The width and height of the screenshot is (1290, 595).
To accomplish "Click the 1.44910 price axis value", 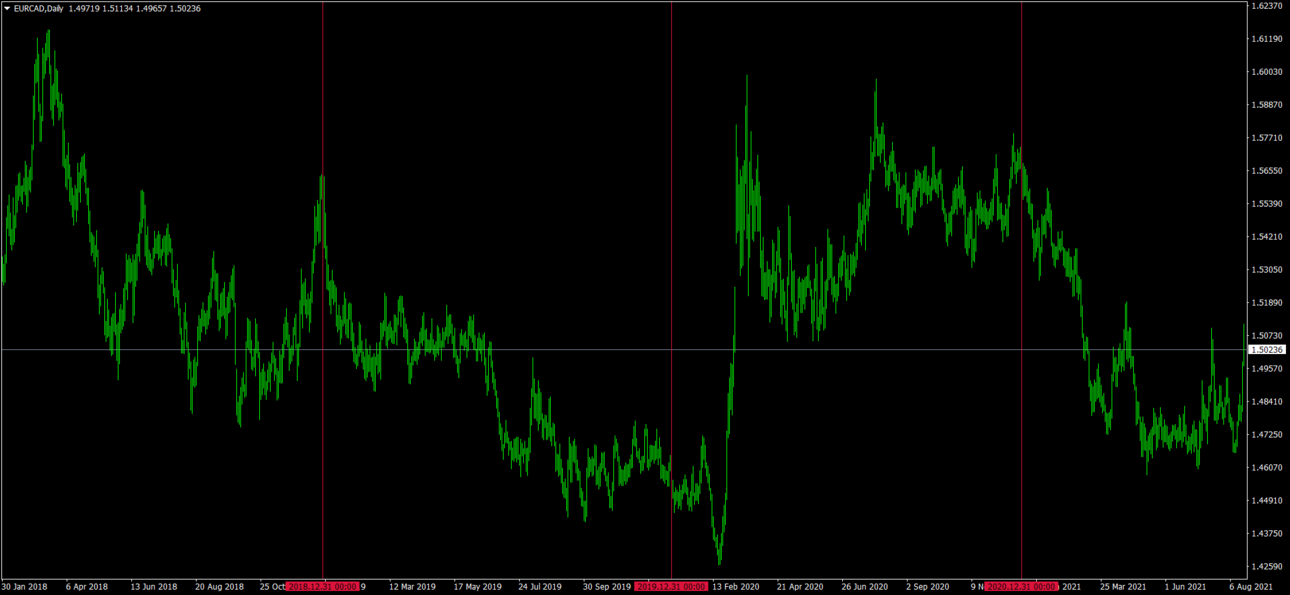I will coord(1266,501).
